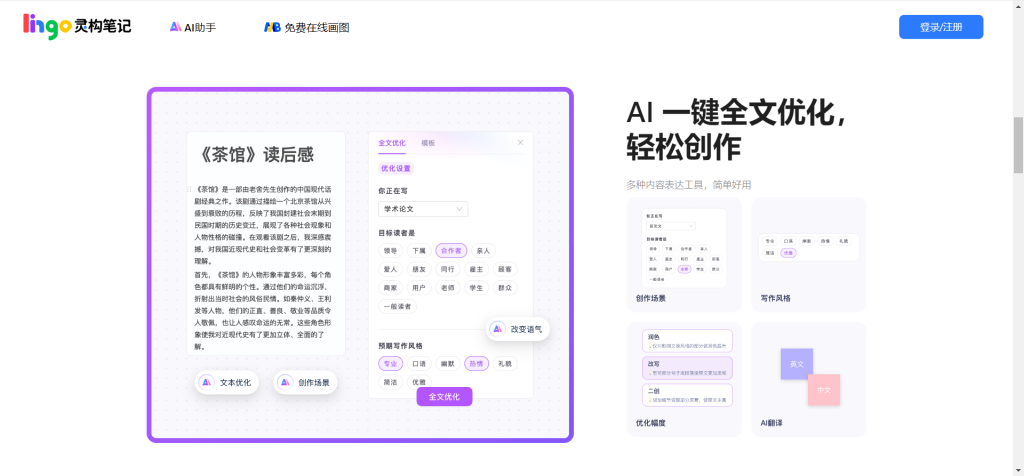Click the lingo 灵构笔记 logo

click(77, 27)
